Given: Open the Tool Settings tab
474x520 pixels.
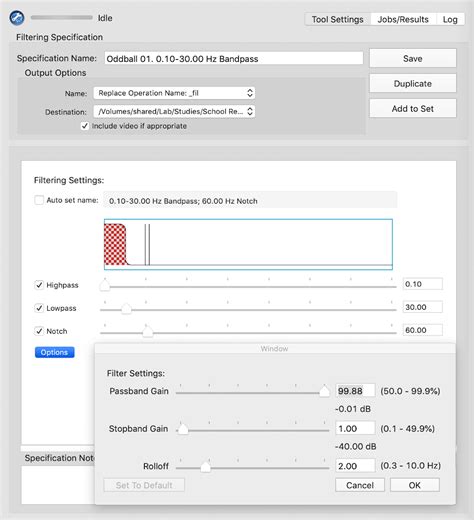Looking at the screenshot, I should point(337,20).
